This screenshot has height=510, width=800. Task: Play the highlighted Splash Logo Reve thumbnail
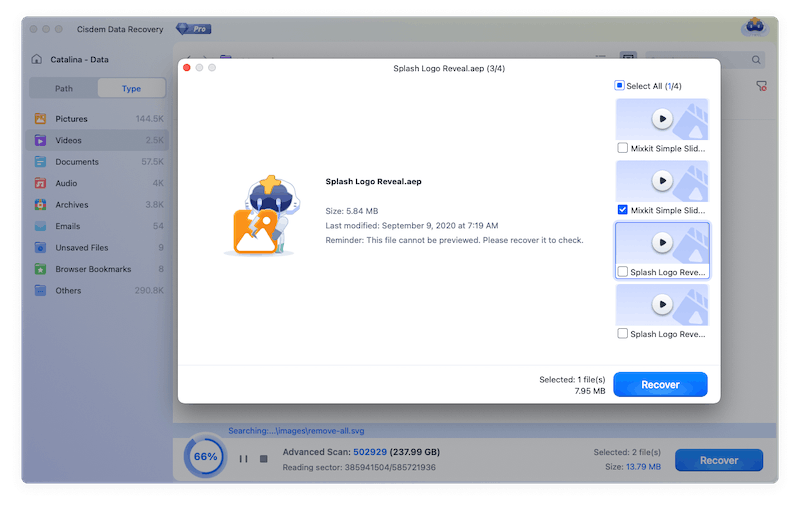[x=662, y=242]
